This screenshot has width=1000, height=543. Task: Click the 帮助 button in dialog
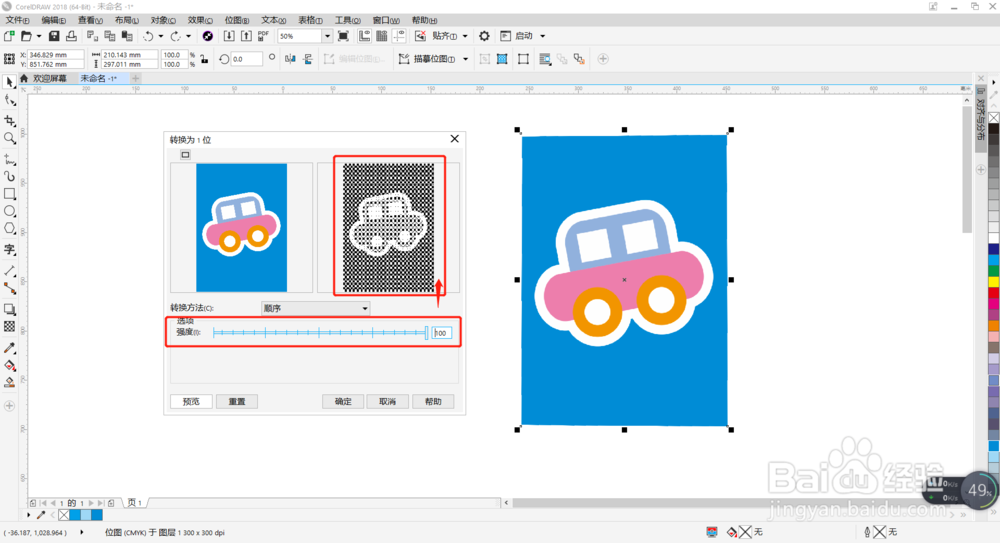[433, 401]
